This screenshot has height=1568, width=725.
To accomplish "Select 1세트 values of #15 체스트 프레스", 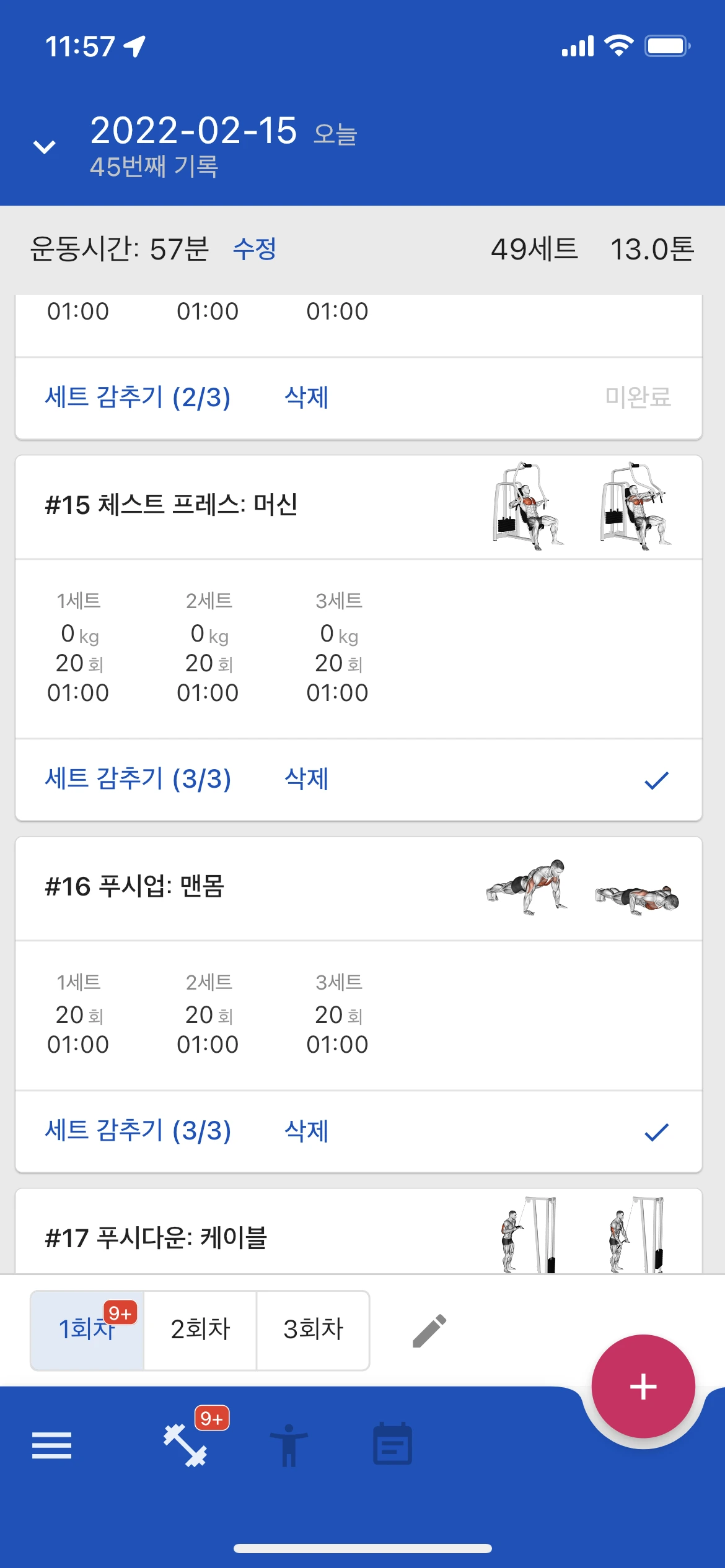I will tap(79, 647).
